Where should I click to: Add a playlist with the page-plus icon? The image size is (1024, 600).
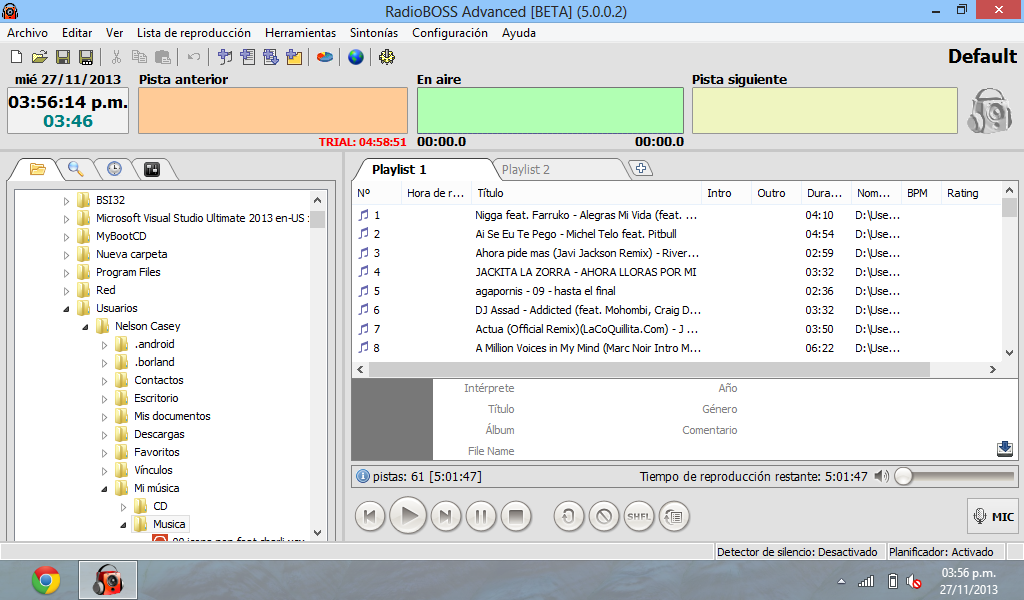tap(248, 57)
